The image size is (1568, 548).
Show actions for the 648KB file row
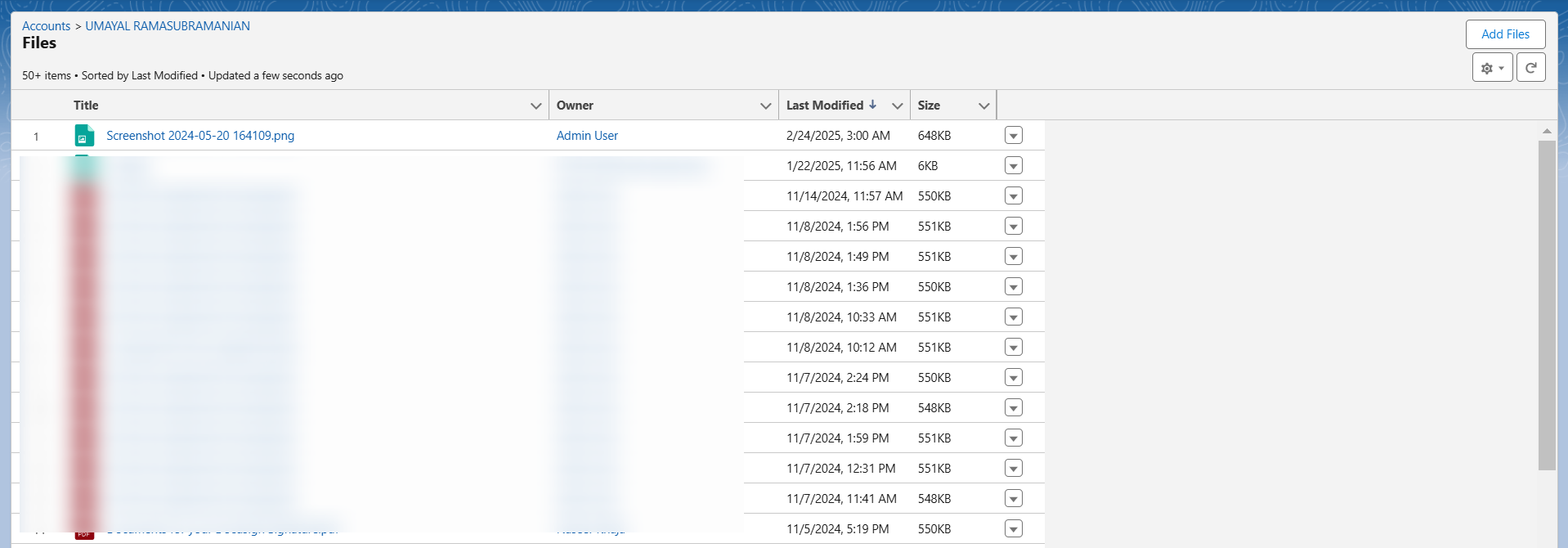[1014, 136]
